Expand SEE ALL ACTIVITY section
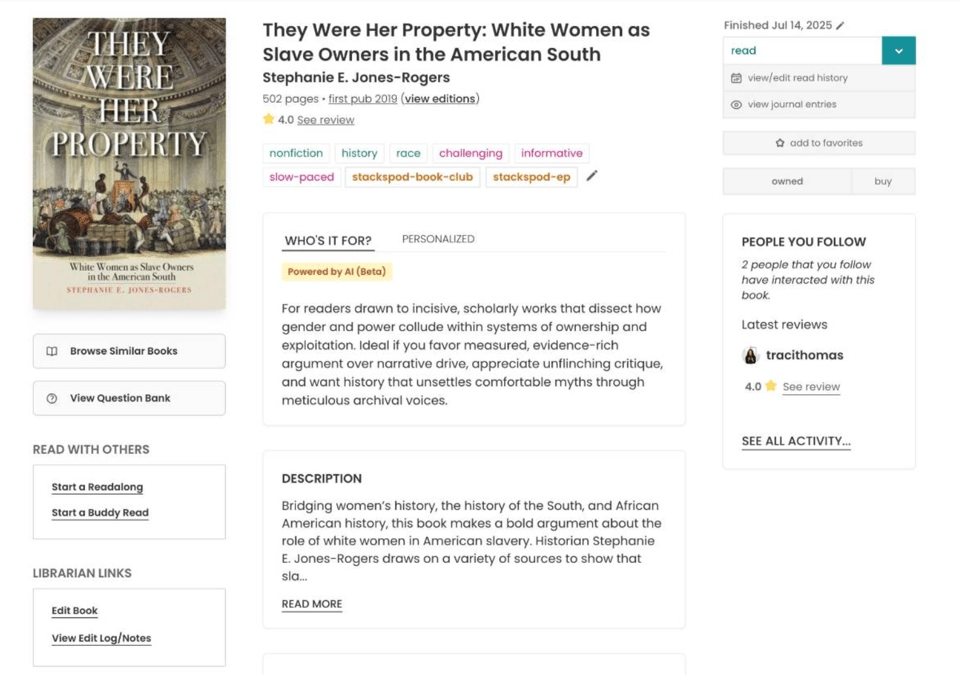The height and width of the screenshot is (675, 960). [795, 440]
